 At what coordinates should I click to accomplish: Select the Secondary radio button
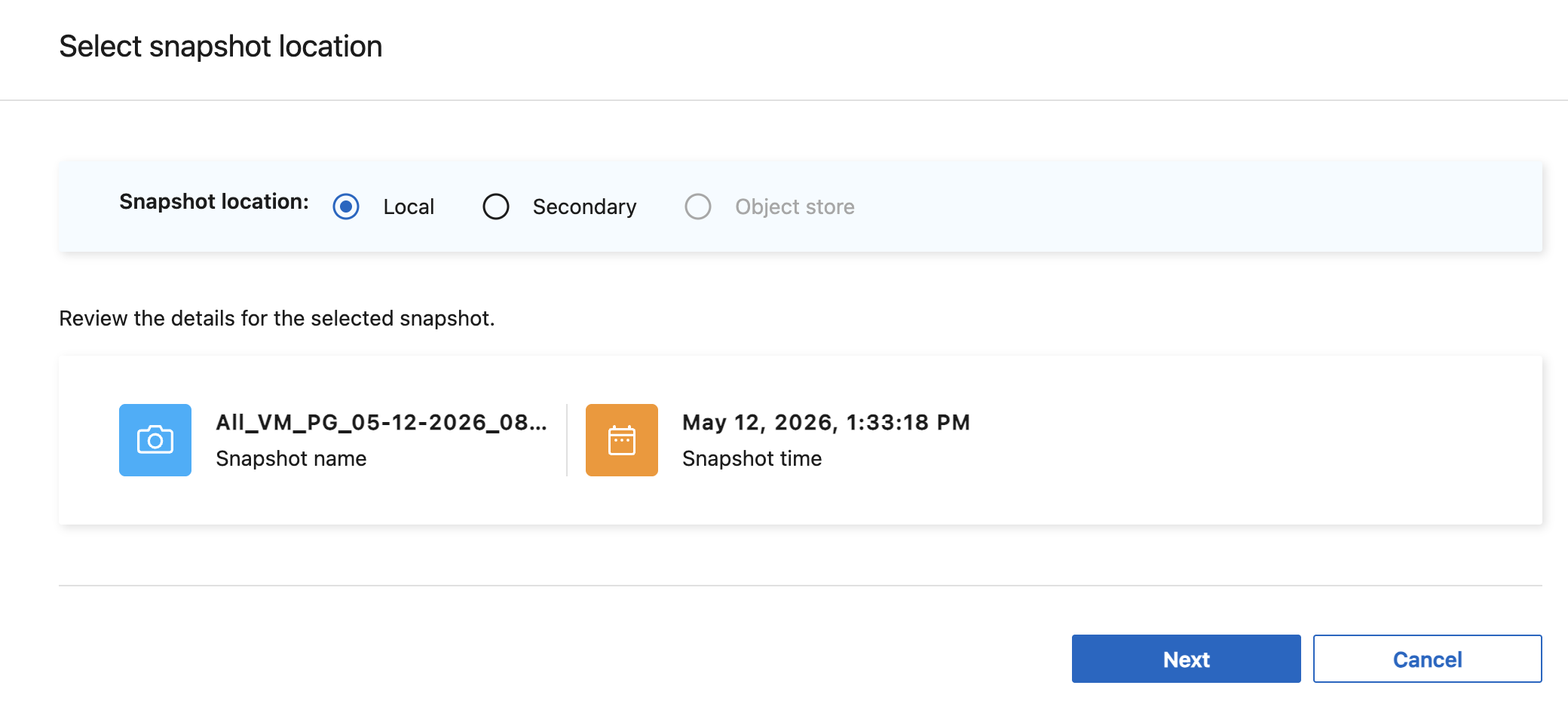click(496, 207)
